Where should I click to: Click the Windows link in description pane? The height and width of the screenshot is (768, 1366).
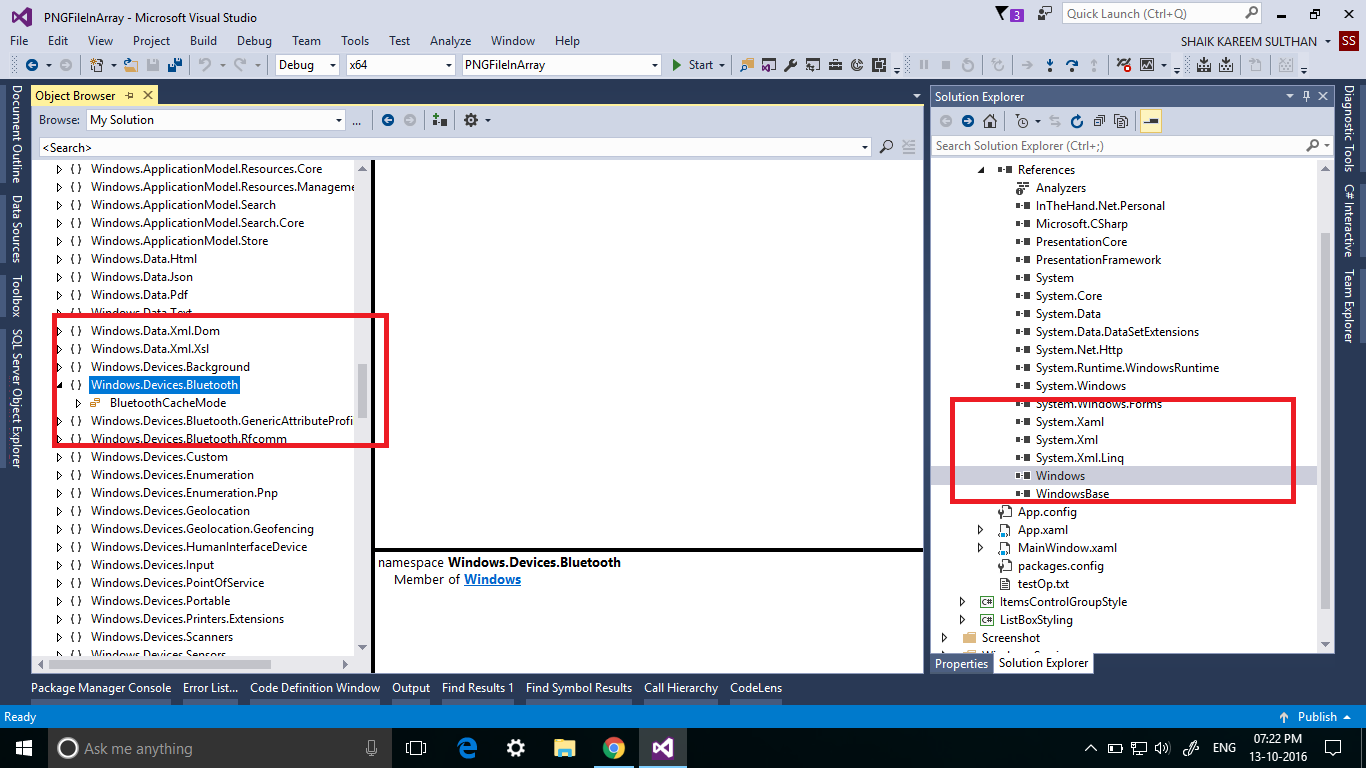pyautogui.click(x=492, y=580)
